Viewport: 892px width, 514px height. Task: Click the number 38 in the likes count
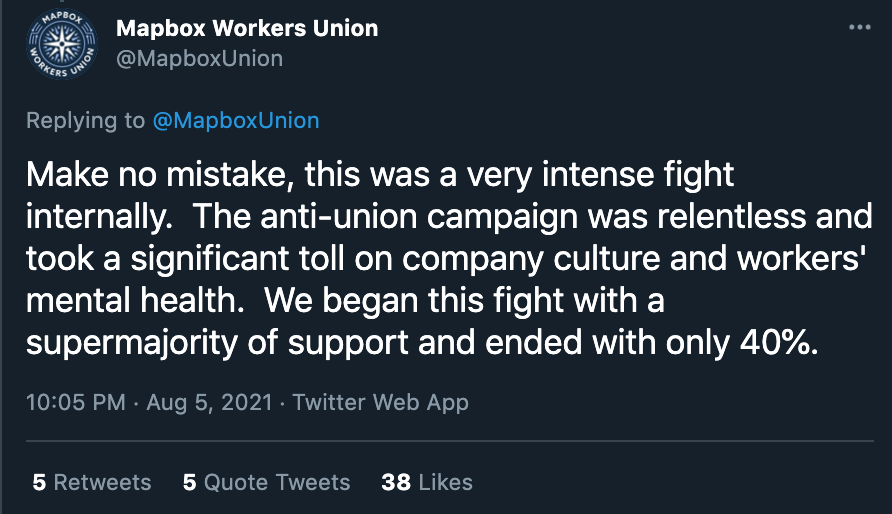click(x=396, y=482)
